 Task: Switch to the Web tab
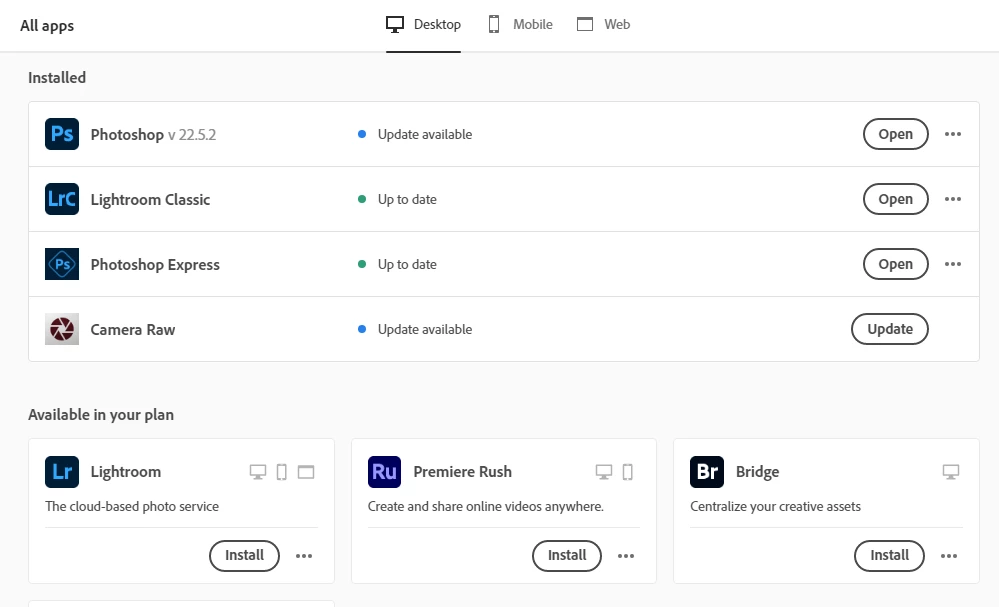(603, 24)
